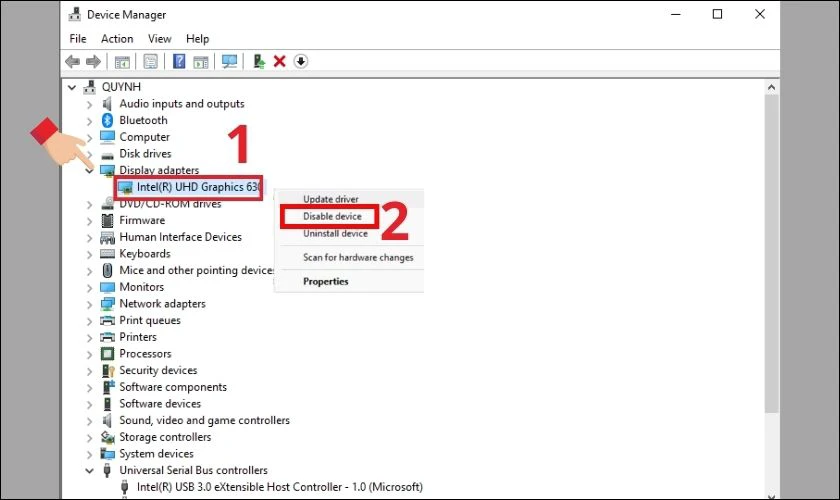
Task: Expand Human Interface Devices
Action: point(89,237)
